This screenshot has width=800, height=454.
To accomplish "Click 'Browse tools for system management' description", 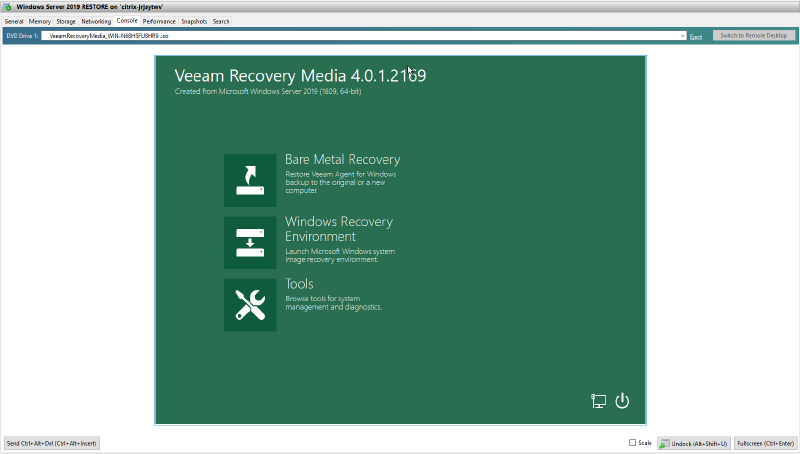I will [334, 302].
